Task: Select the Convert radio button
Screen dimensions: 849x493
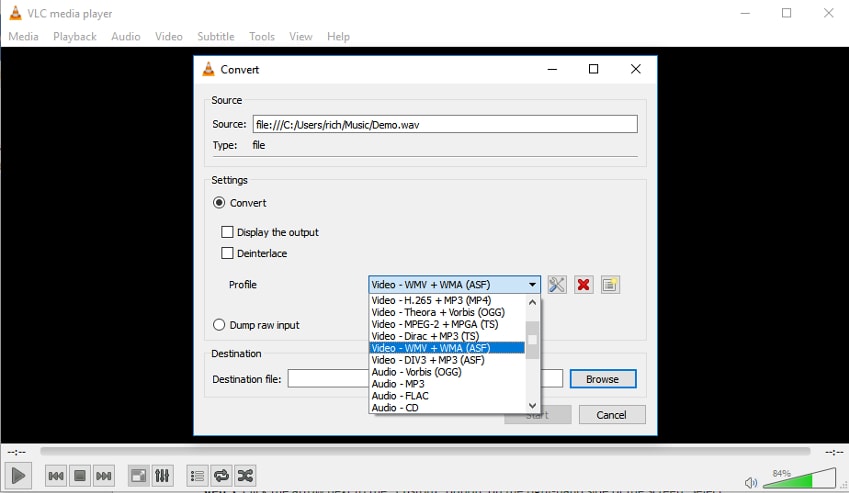Action: point(219,203)
